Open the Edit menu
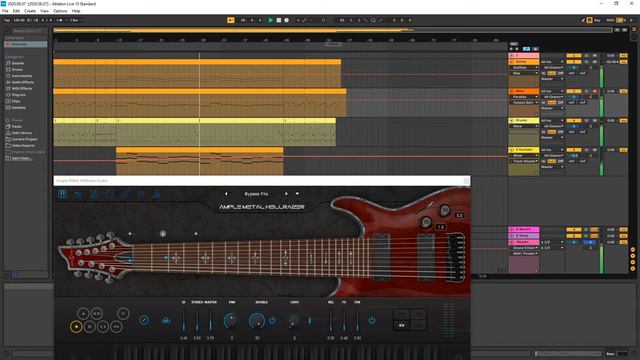The image size is (640, 360). 16,11
